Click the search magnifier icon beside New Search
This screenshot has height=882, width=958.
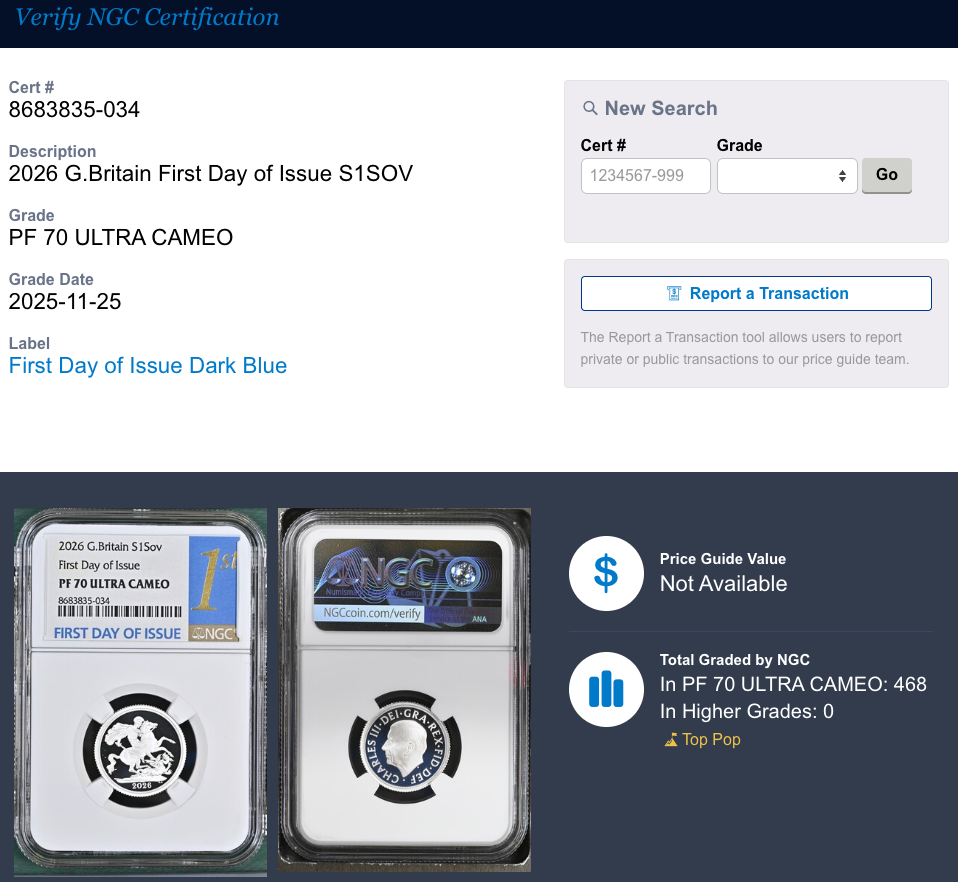(590, 108)
